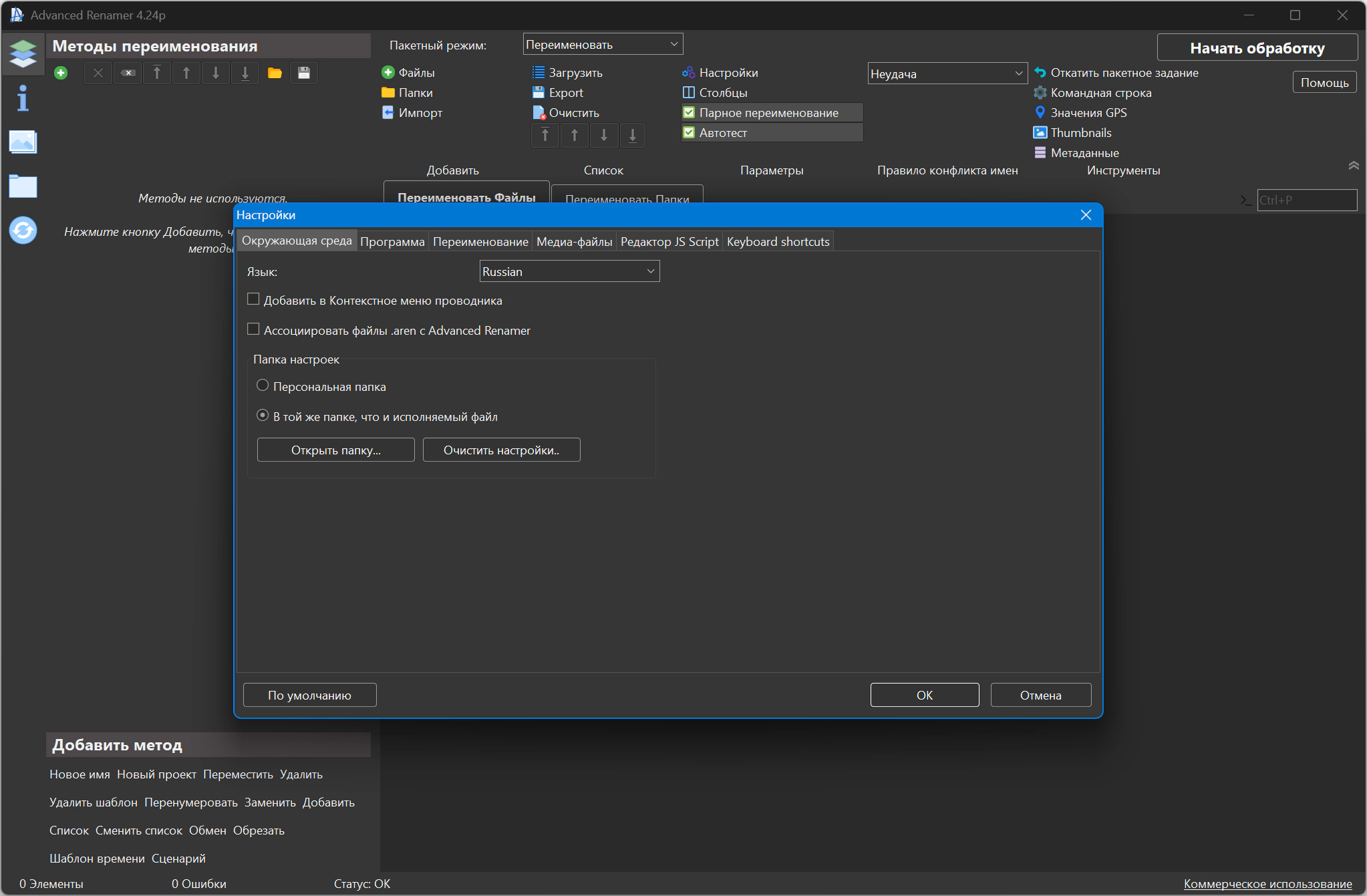This screenshot has height=896, width=1367.
Task: Move list item to top arrow
Action: (545, 135)
